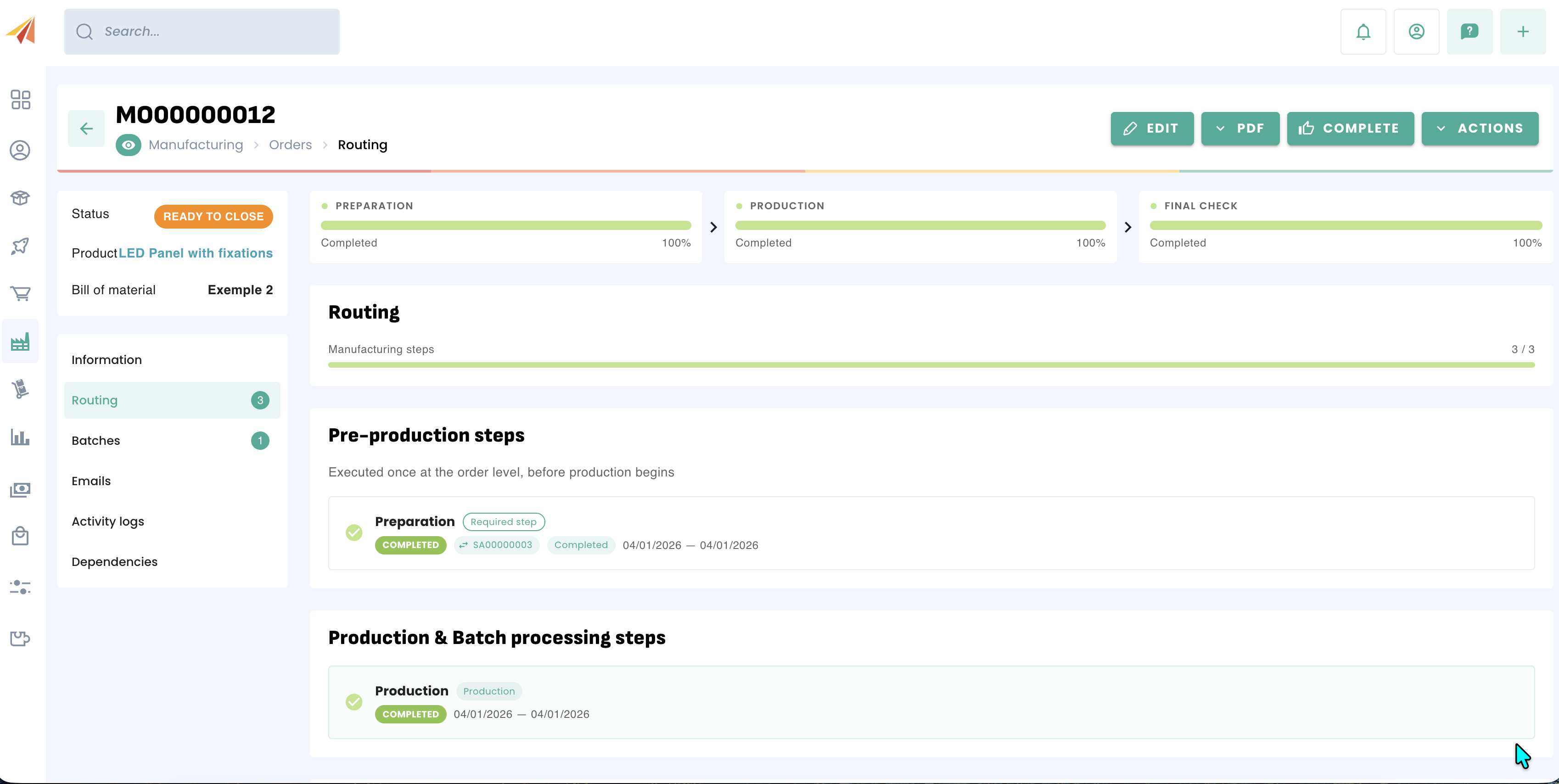Image resolution: width=1559 pixels, height=784 pixels.
Task: Click the help chat question icon
Action: (1469, 32)
